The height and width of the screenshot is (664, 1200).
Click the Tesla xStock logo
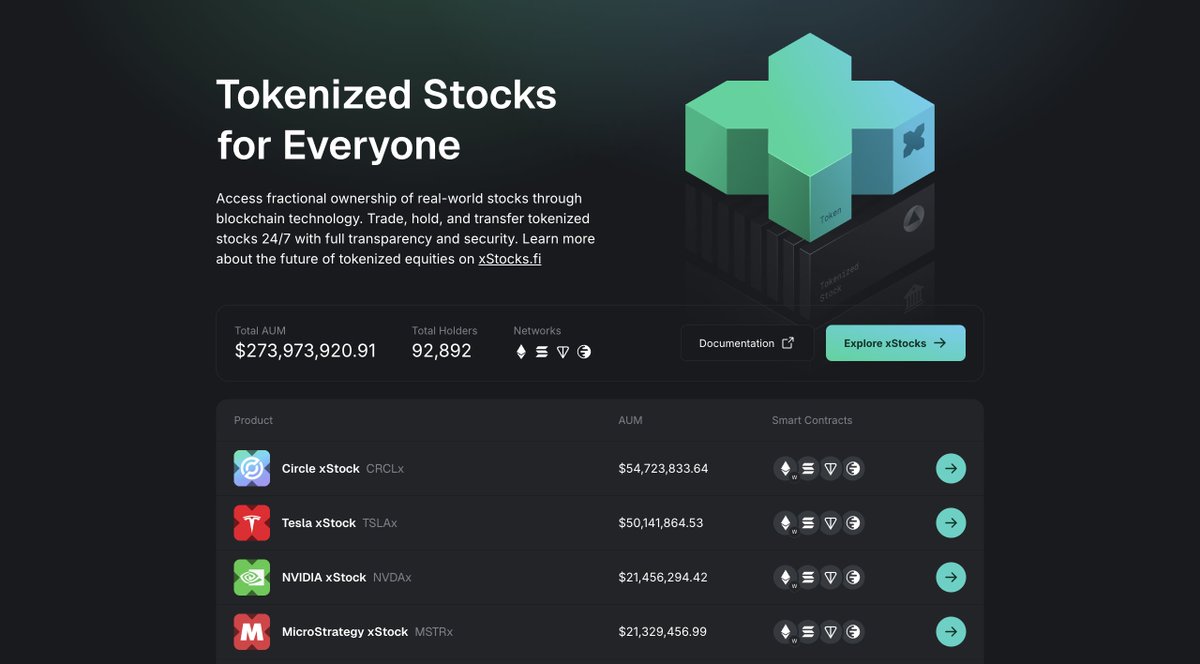click(x=252, y=522)
